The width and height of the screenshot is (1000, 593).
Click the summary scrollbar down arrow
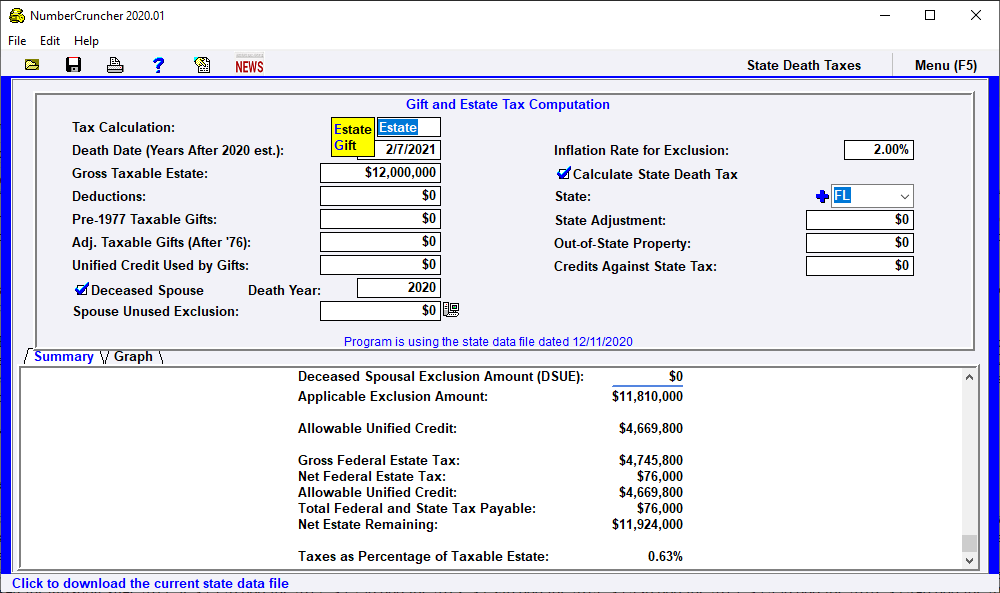point(969,560)
